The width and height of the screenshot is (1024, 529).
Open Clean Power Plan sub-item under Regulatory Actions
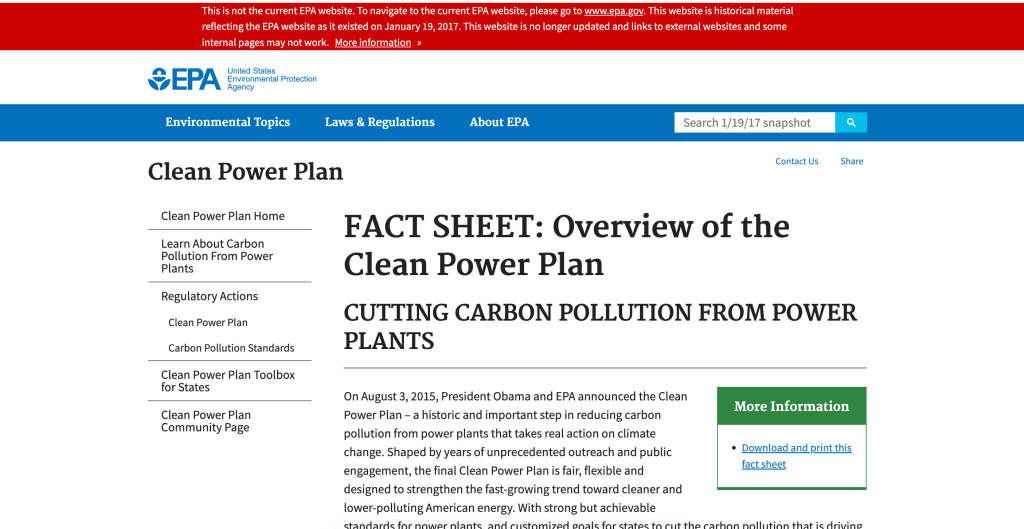208,322
